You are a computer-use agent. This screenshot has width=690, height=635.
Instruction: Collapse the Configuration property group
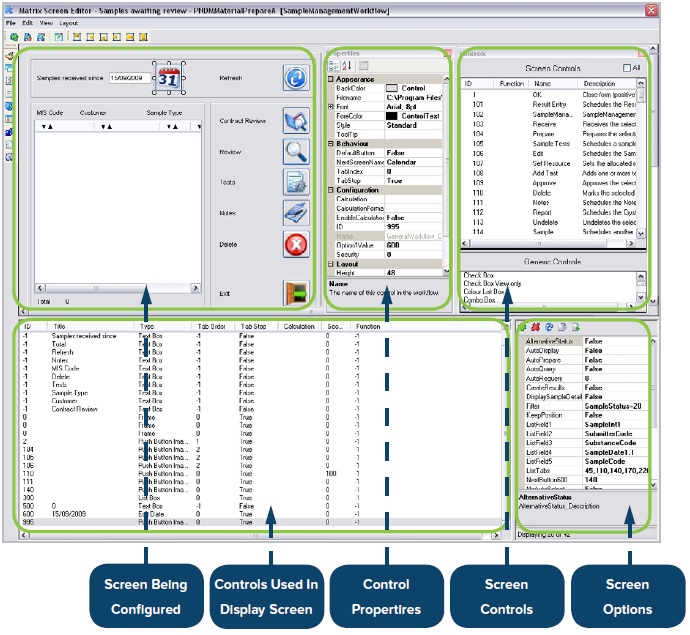pos(330,190)
